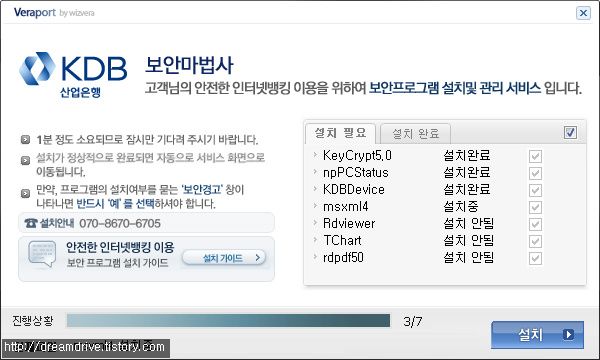Select the KeyCrypt5.0 program name
600x360 pixels.
pos(357,155)
